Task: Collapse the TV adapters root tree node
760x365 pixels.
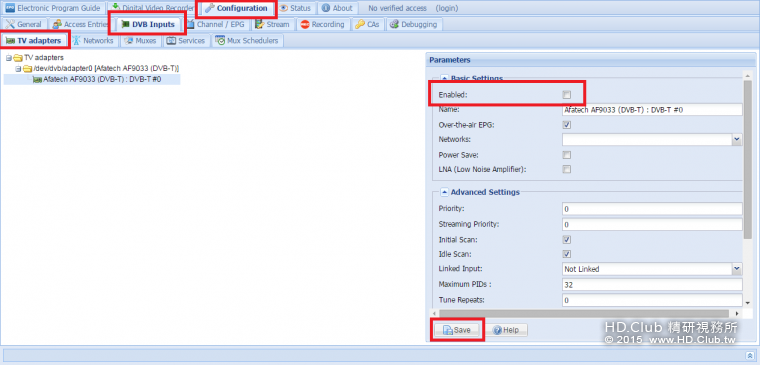Action: tap(8, 58)
